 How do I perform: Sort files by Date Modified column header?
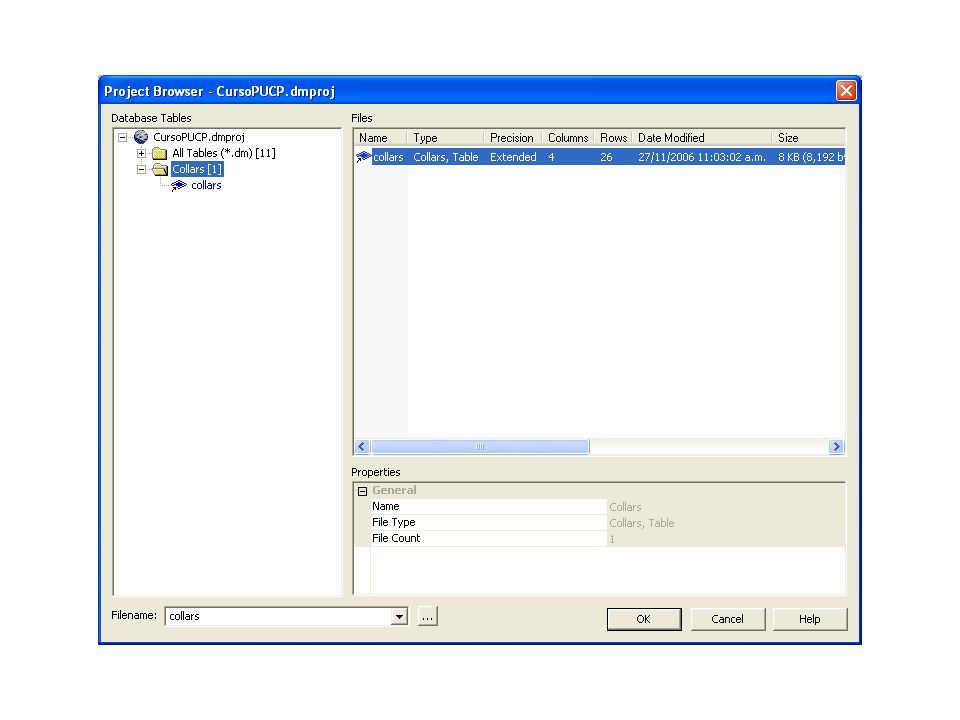tap(702, 138)
